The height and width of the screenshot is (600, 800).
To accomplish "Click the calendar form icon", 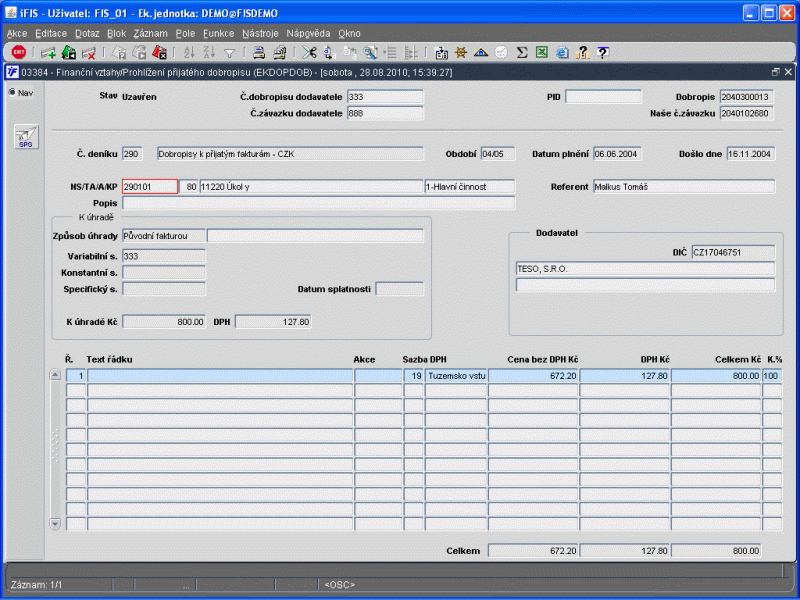I will pyautogui.click(x=441, y=53).
